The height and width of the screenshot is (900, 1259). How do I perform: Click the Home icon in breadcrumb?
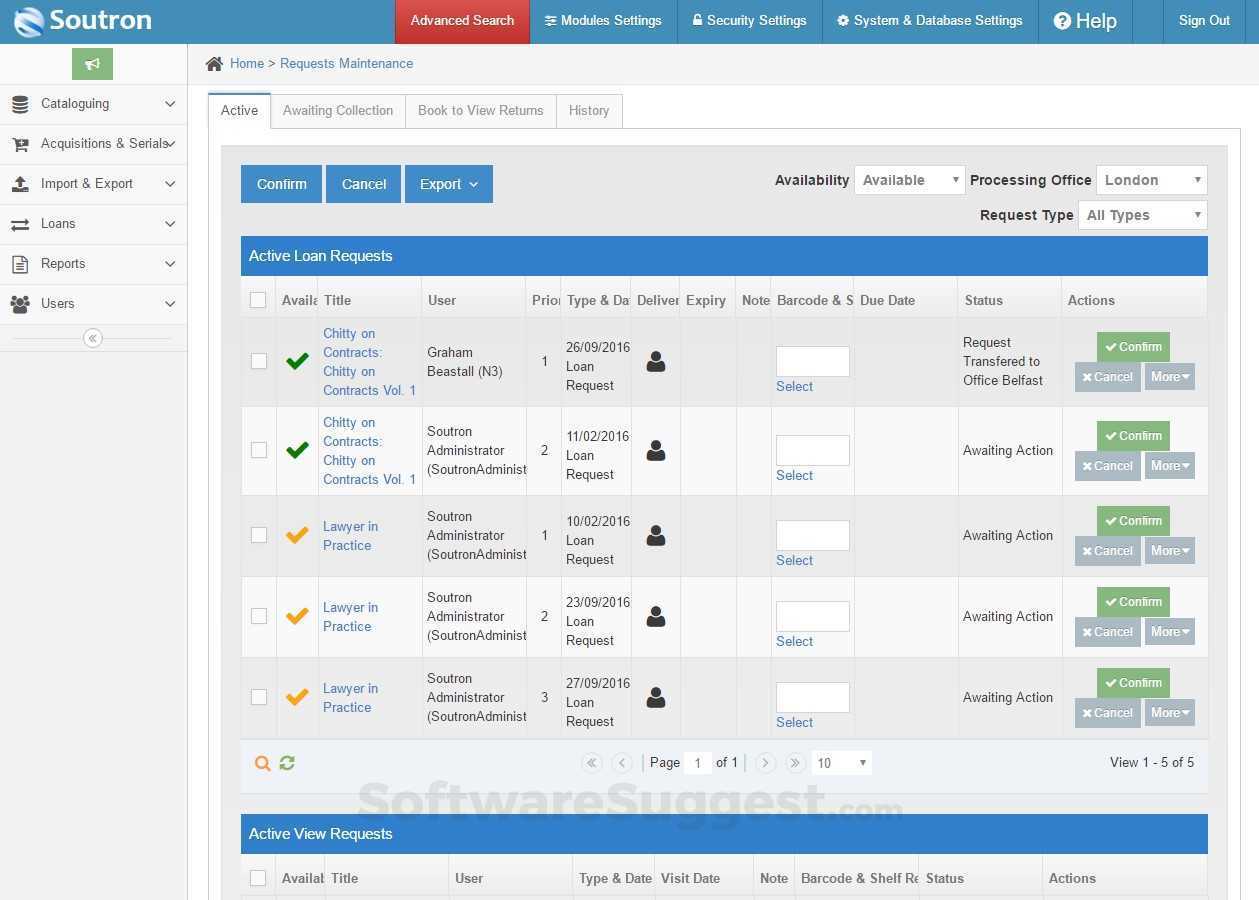click(x=214, y=64)
